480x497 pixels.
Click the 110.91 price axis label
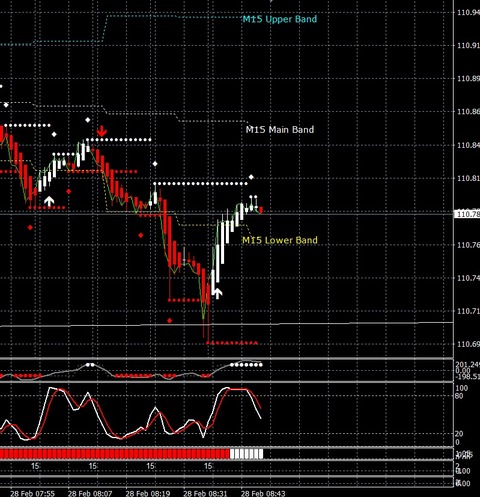pyautogui.click(x=468, y=45)
